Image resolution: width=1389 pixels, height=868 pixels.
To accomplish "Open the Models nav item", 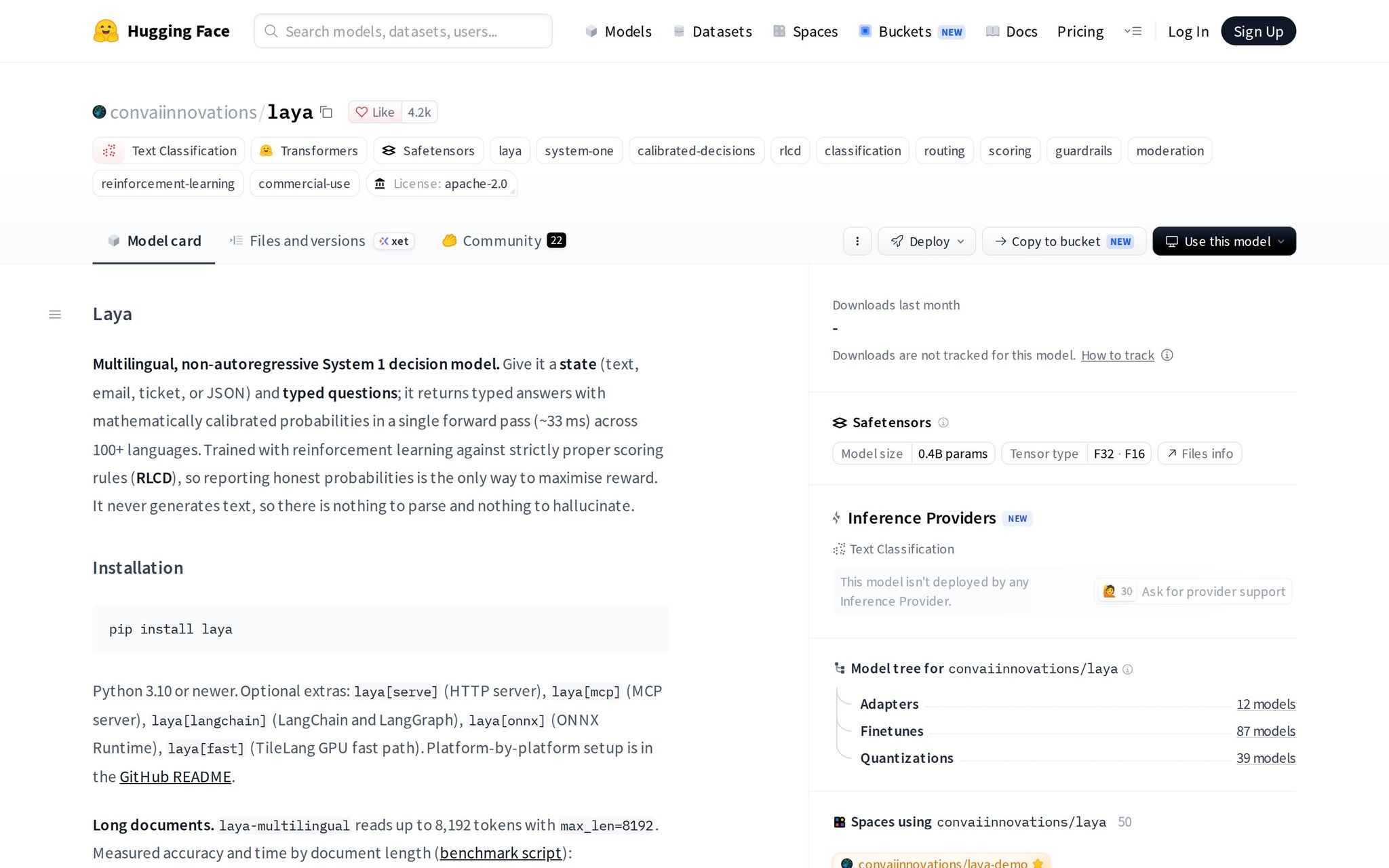I will (619, 31).
